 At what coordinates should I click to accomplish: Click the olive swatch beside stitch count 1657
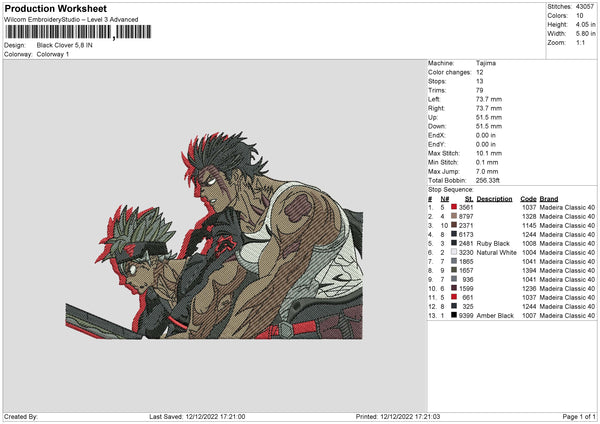tap(454, 270)
